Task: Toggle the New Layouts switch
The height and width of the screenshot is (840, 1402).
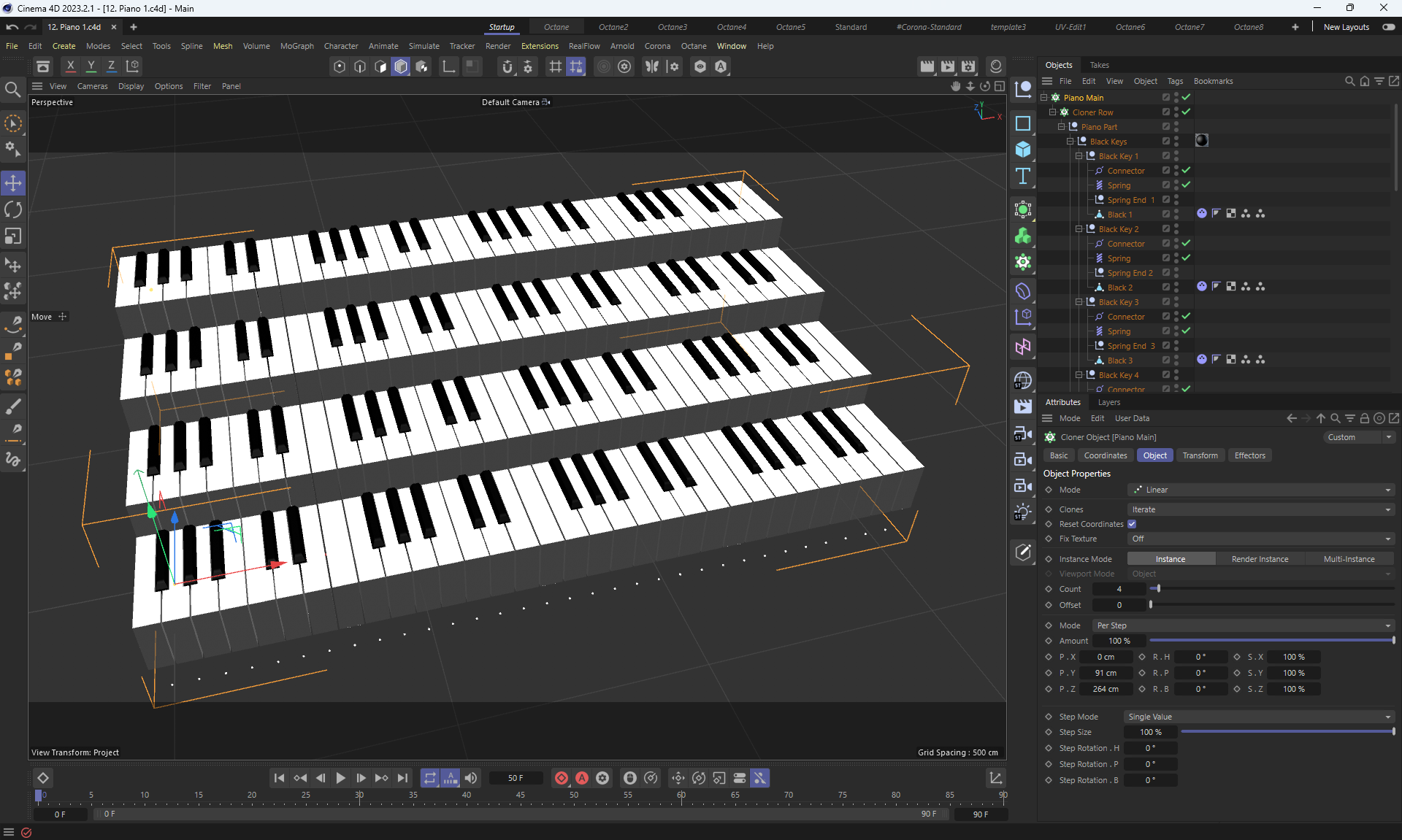Action: coord(1388,27)
